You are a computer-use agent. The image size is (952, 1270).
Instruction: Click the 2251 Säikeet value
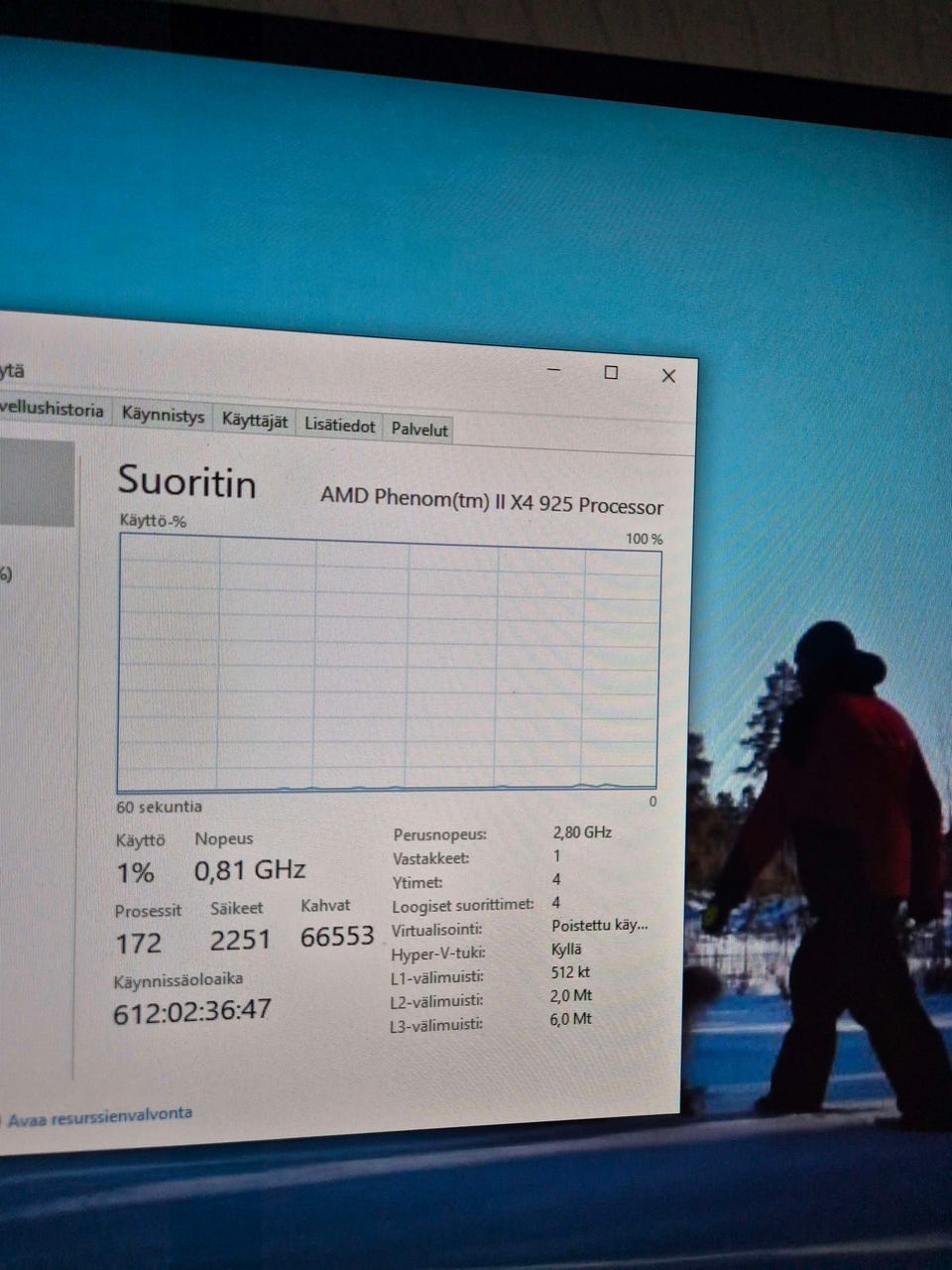click(240, 940)
